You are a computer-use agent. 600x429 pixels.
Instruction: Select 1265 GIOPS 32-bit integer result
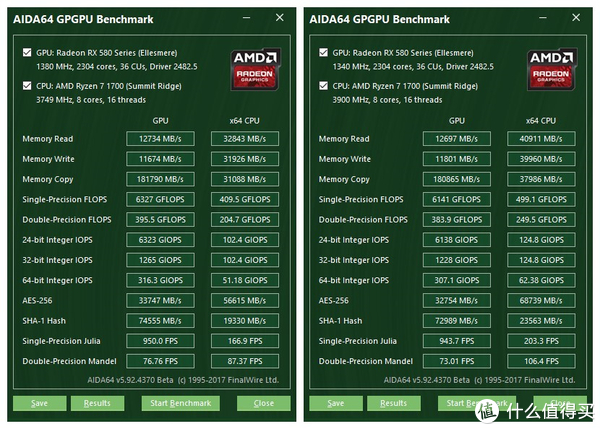[x=160, y=260]
